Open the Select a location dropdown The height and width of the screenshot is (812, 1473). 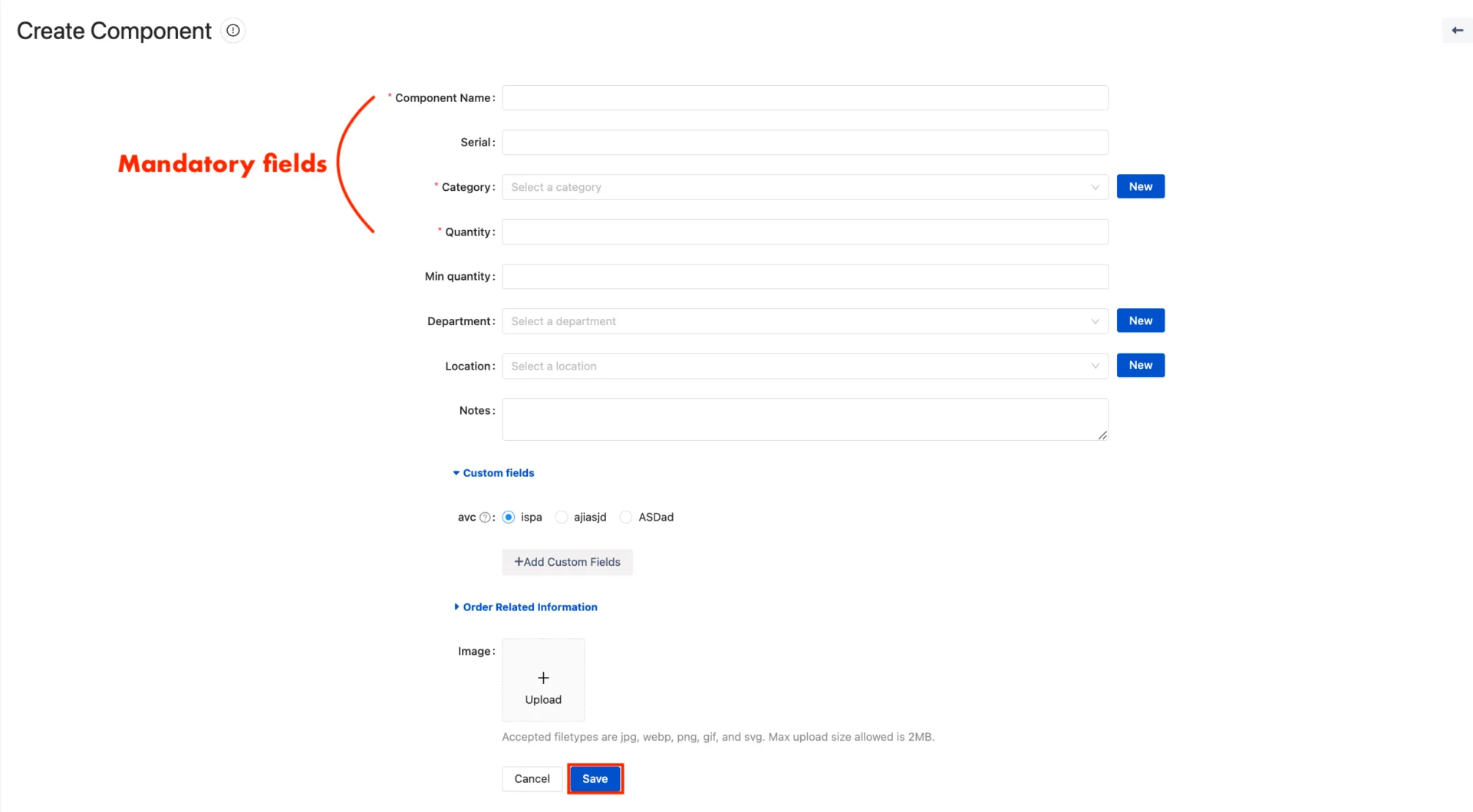[805, 366]
